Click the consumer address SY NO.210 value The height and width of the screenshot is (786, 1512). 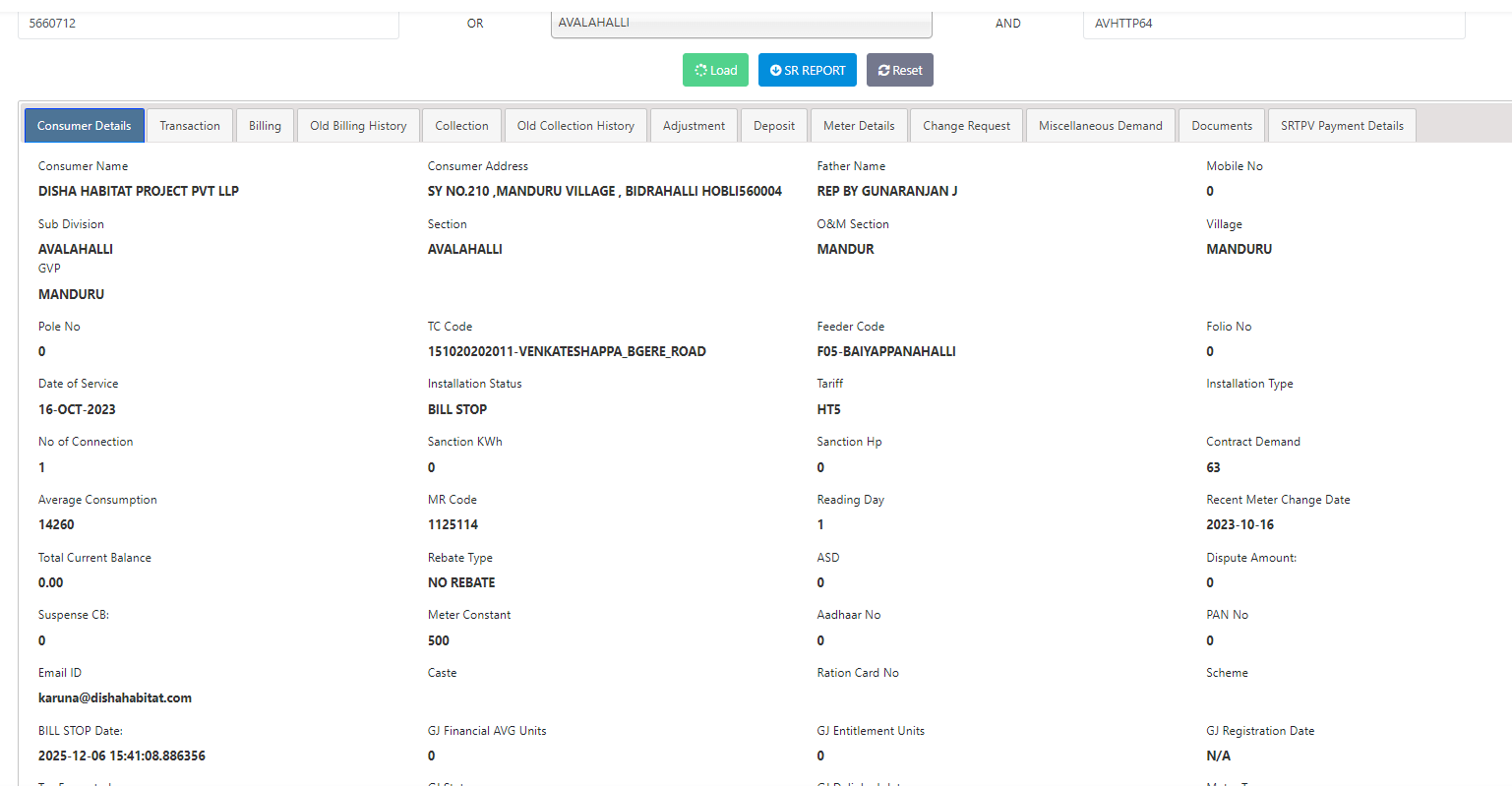605,191
